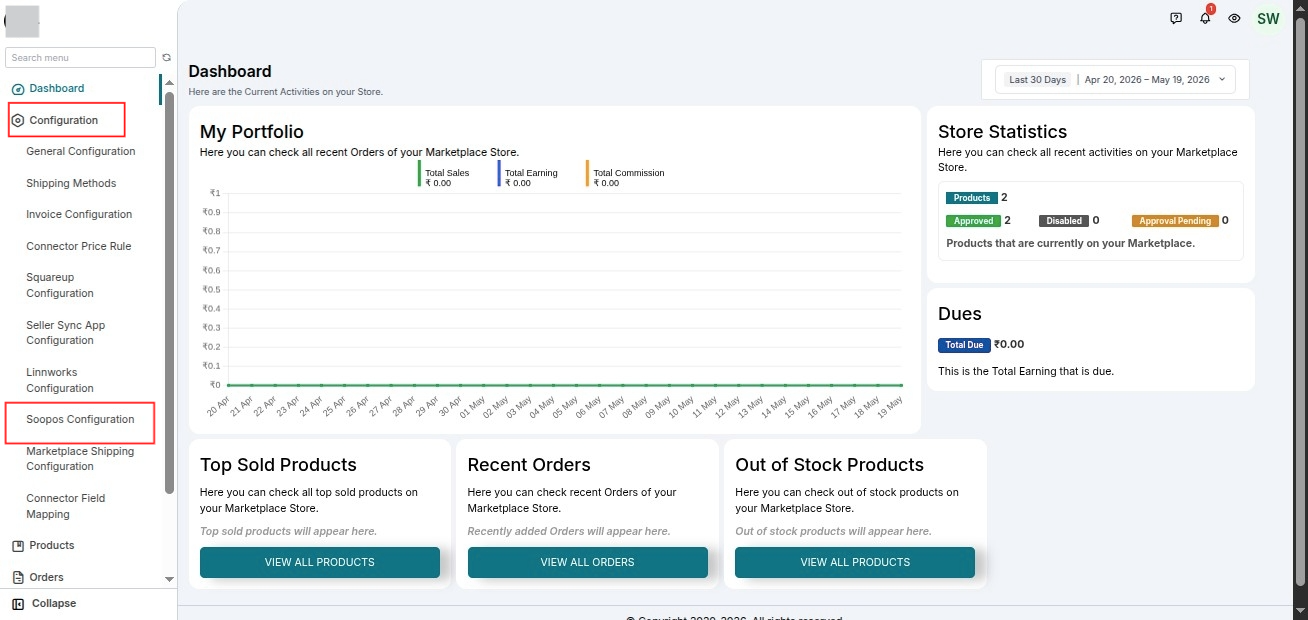Screen dimensions: 1308x620
Task: Click the Products count badge
Action: tap(972, 198)
